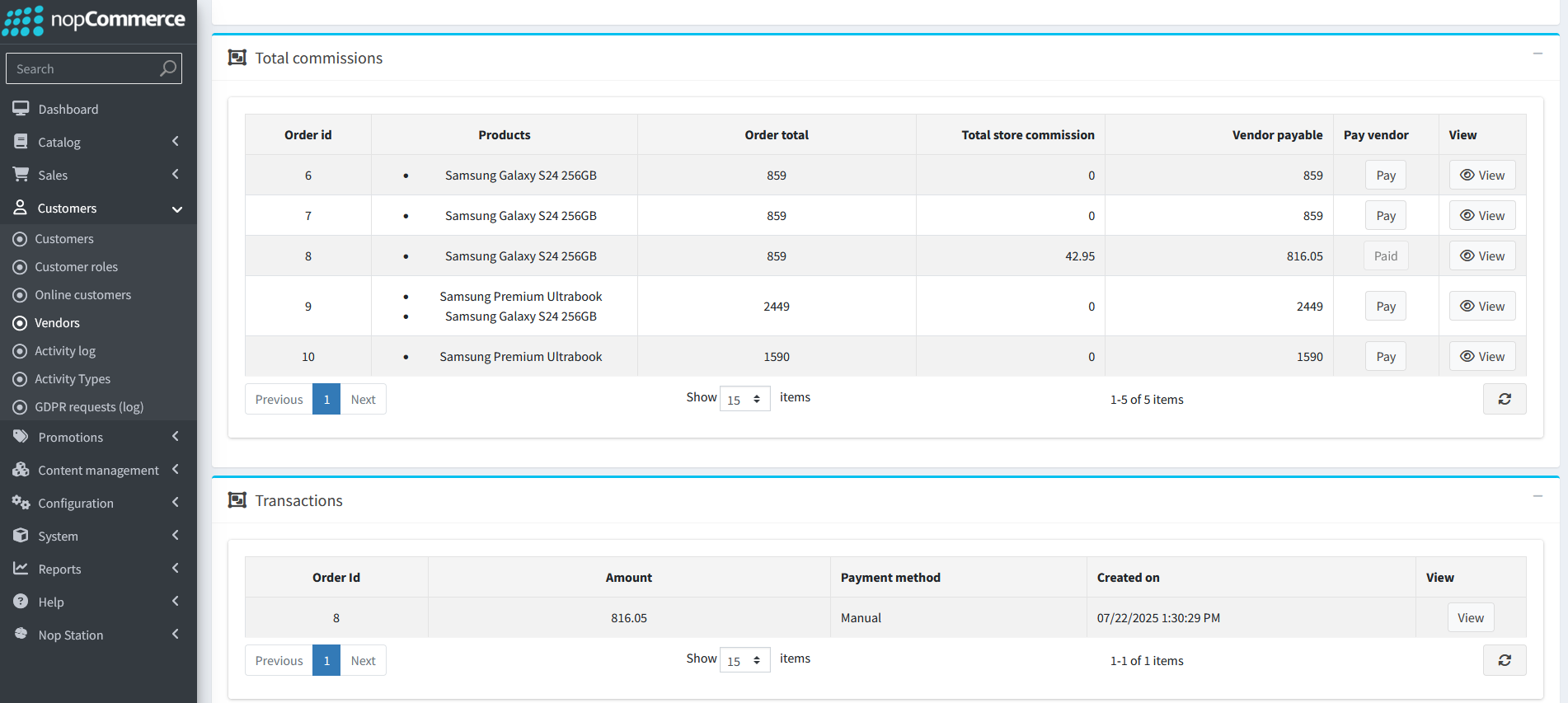This screenshot has height=703, width=1568.
Task: Click the Dashboard monitor icon
Action: pos(21,108)
